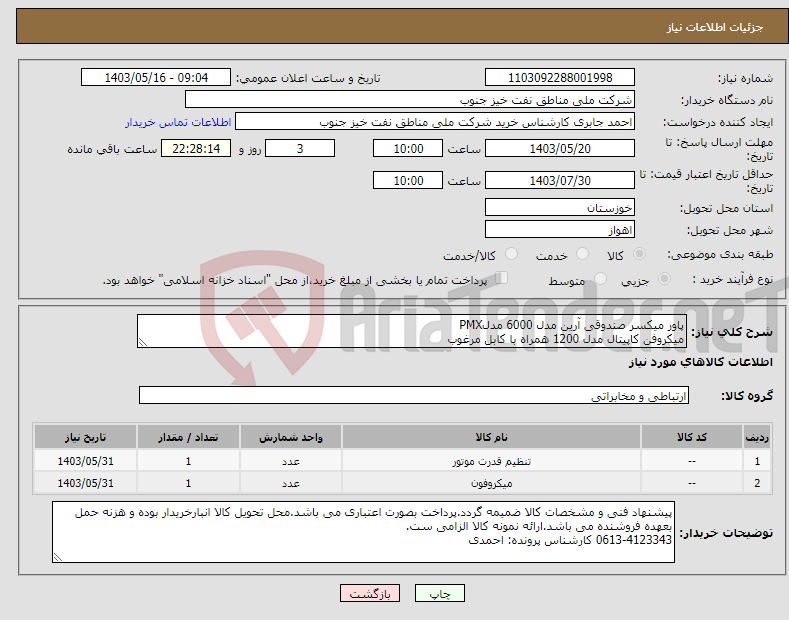This screenshot has width=789, height=620.
Task: Click the عدد unit in the تنظیم قدرت موتور row
Action: click(291, 461)
